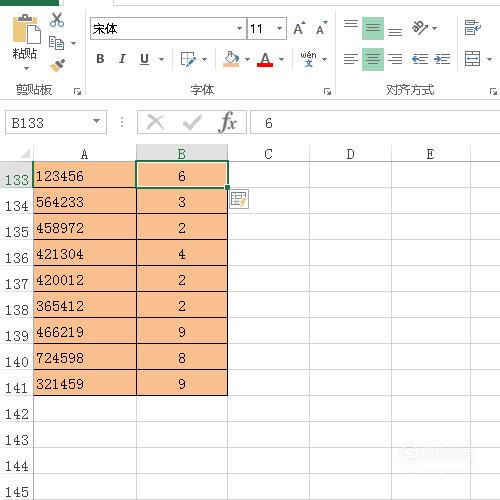Image resolution: width=500 pixels, height=500 pixels.
Task: Open font color dropdown arrow
Action: tap(282, 59)
